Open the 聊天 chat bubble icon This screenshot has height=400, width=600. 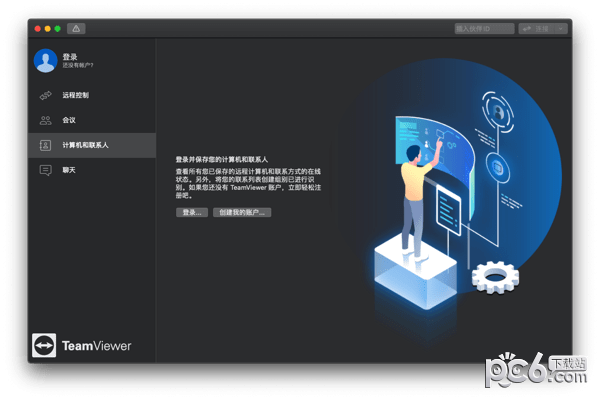click(x=46, y=170)
